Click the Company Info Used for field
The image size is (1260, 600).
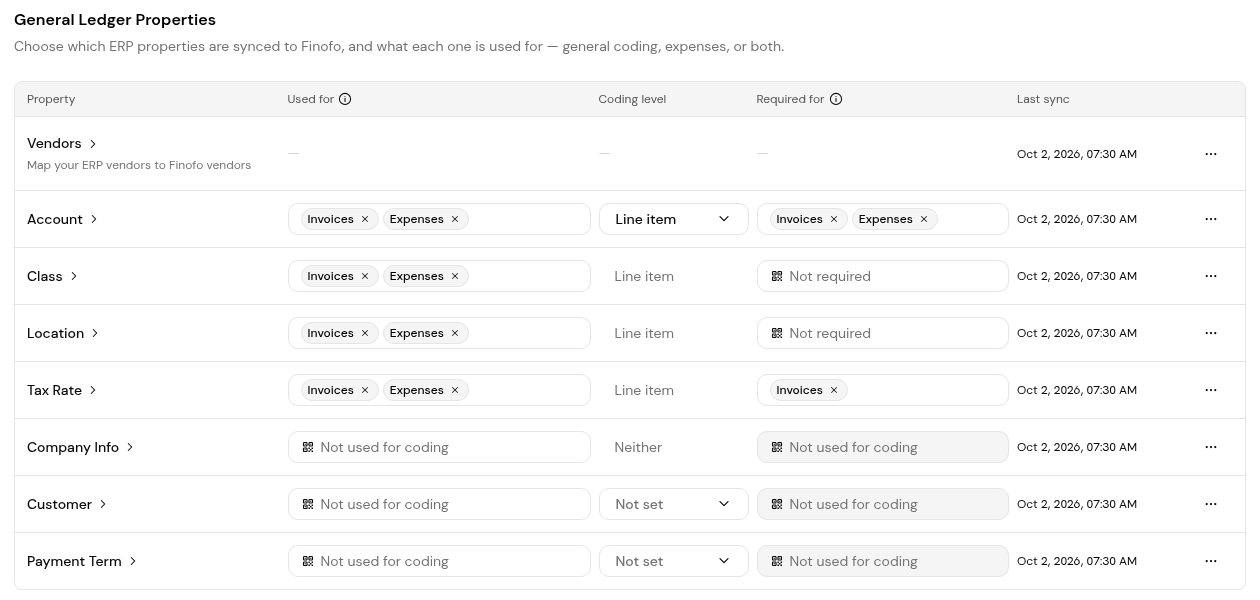(x=439, y=447)
